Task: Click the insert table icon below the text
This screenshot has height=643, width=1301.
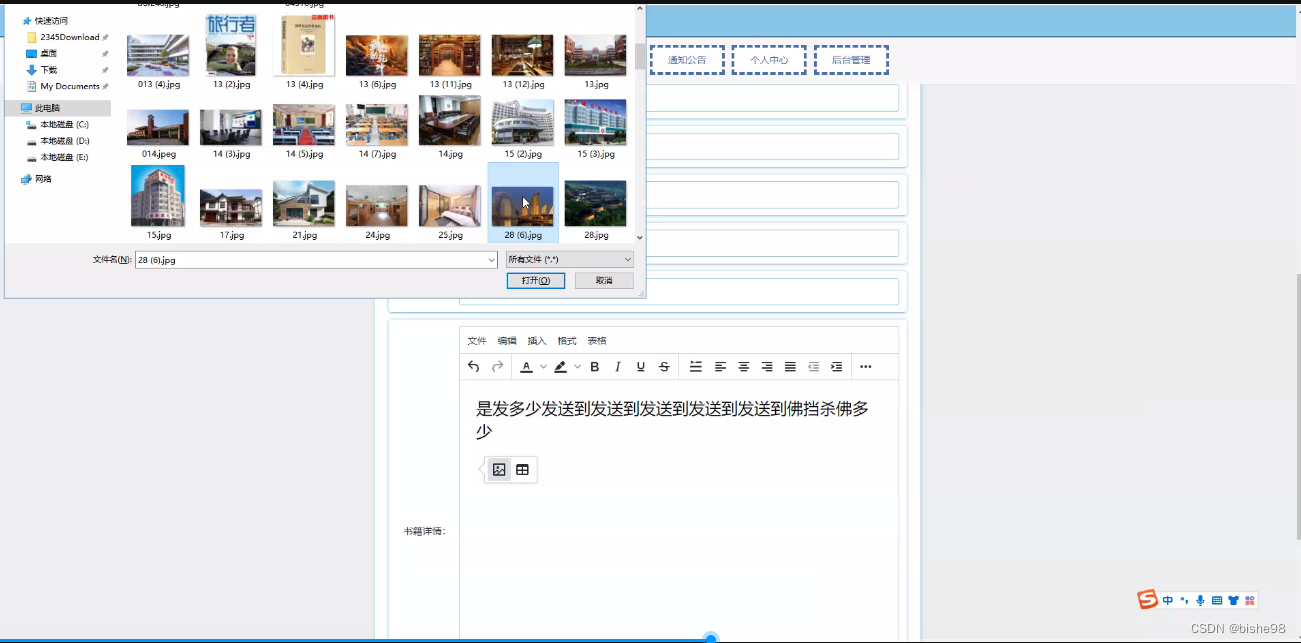Action: coord(521,469)
